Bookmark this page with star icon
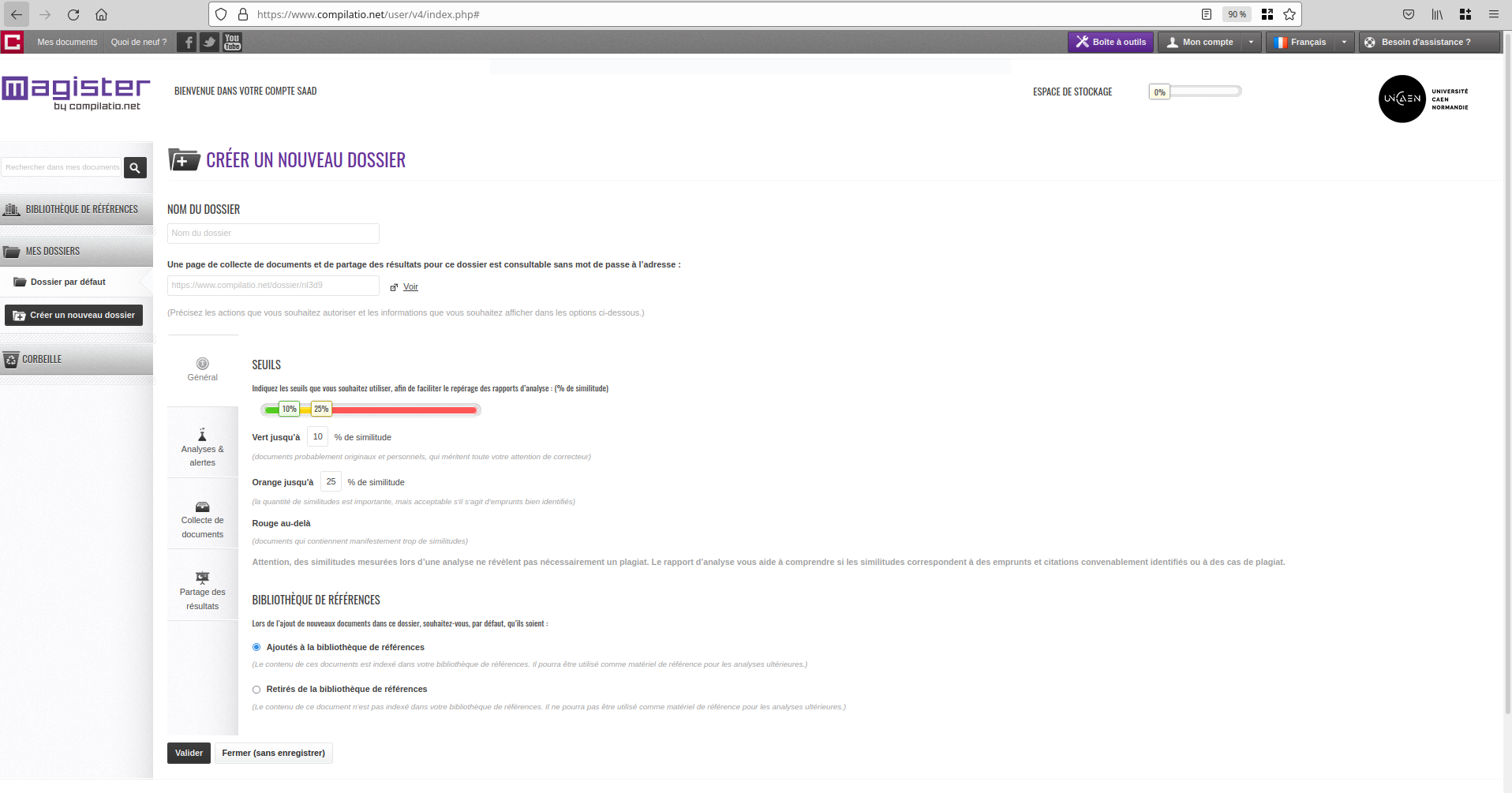 point(1289,14)
